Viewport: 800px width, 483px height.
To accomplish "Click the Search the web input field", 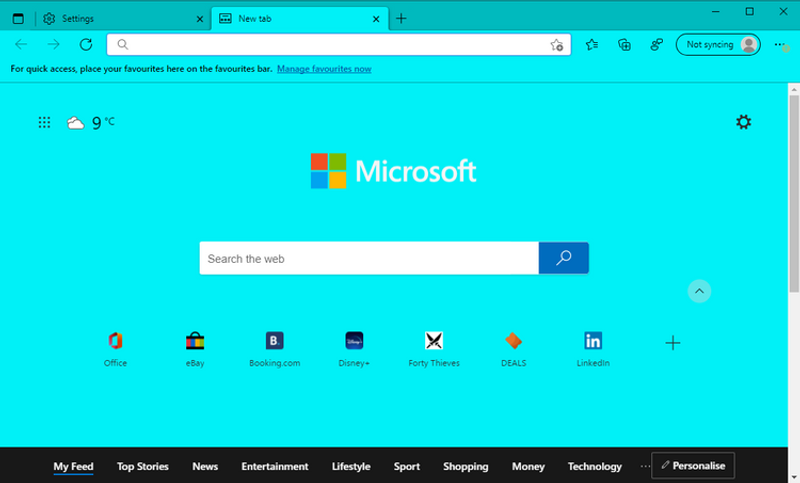I will [368, 258].
